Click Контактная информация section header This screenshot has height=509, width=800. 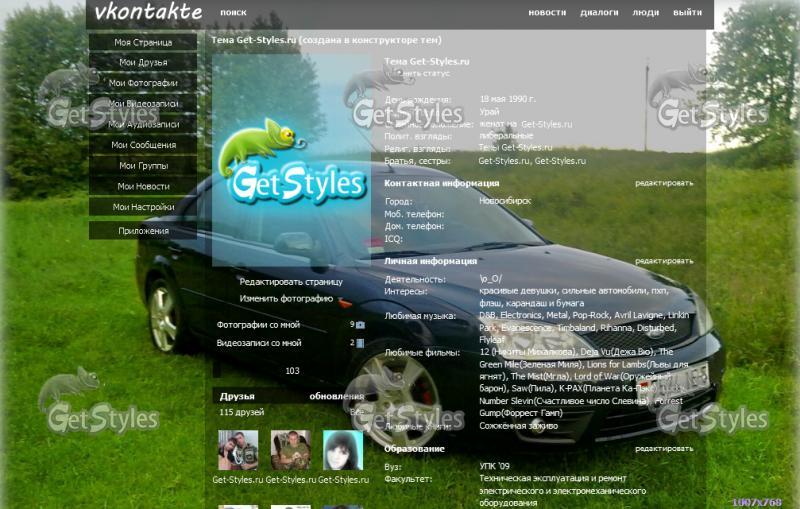tap(441, 183)
